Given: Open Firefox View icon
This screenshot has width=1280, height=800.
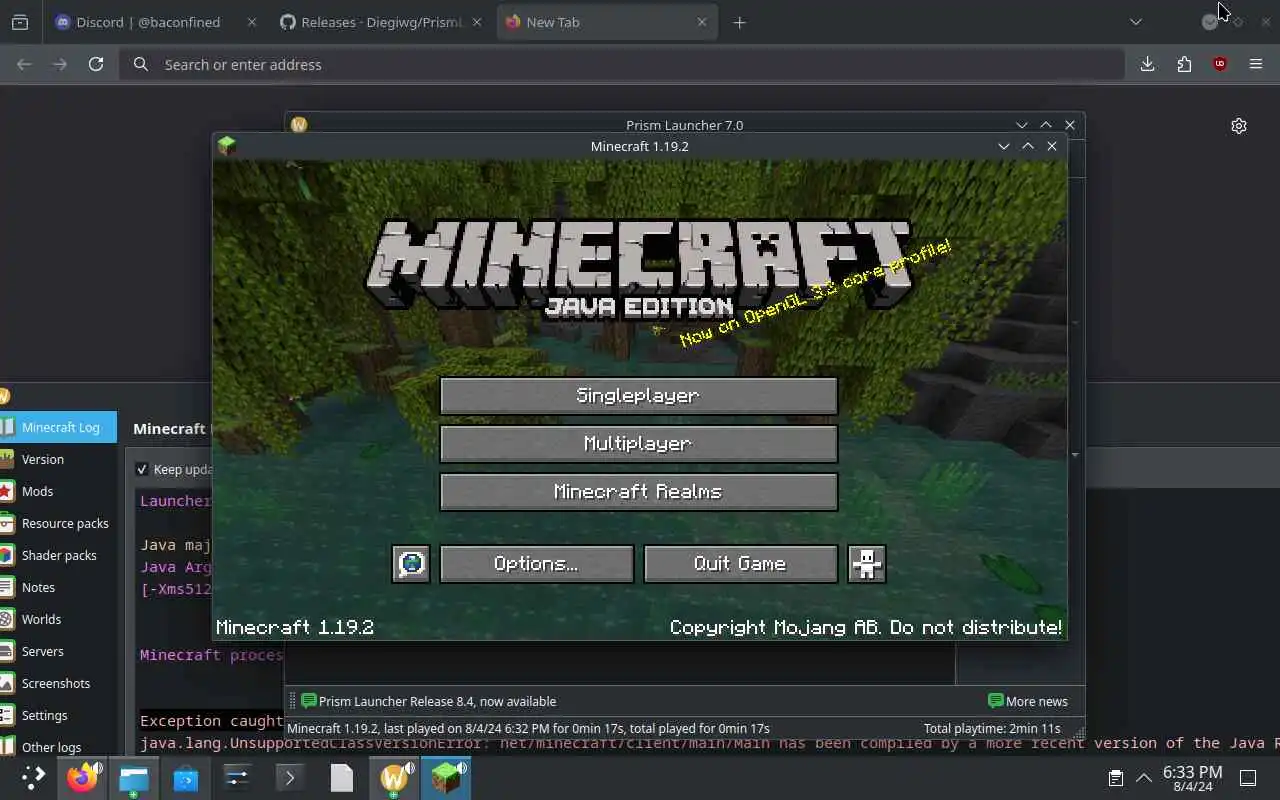Looking at the screenshot, I should 20,22.
